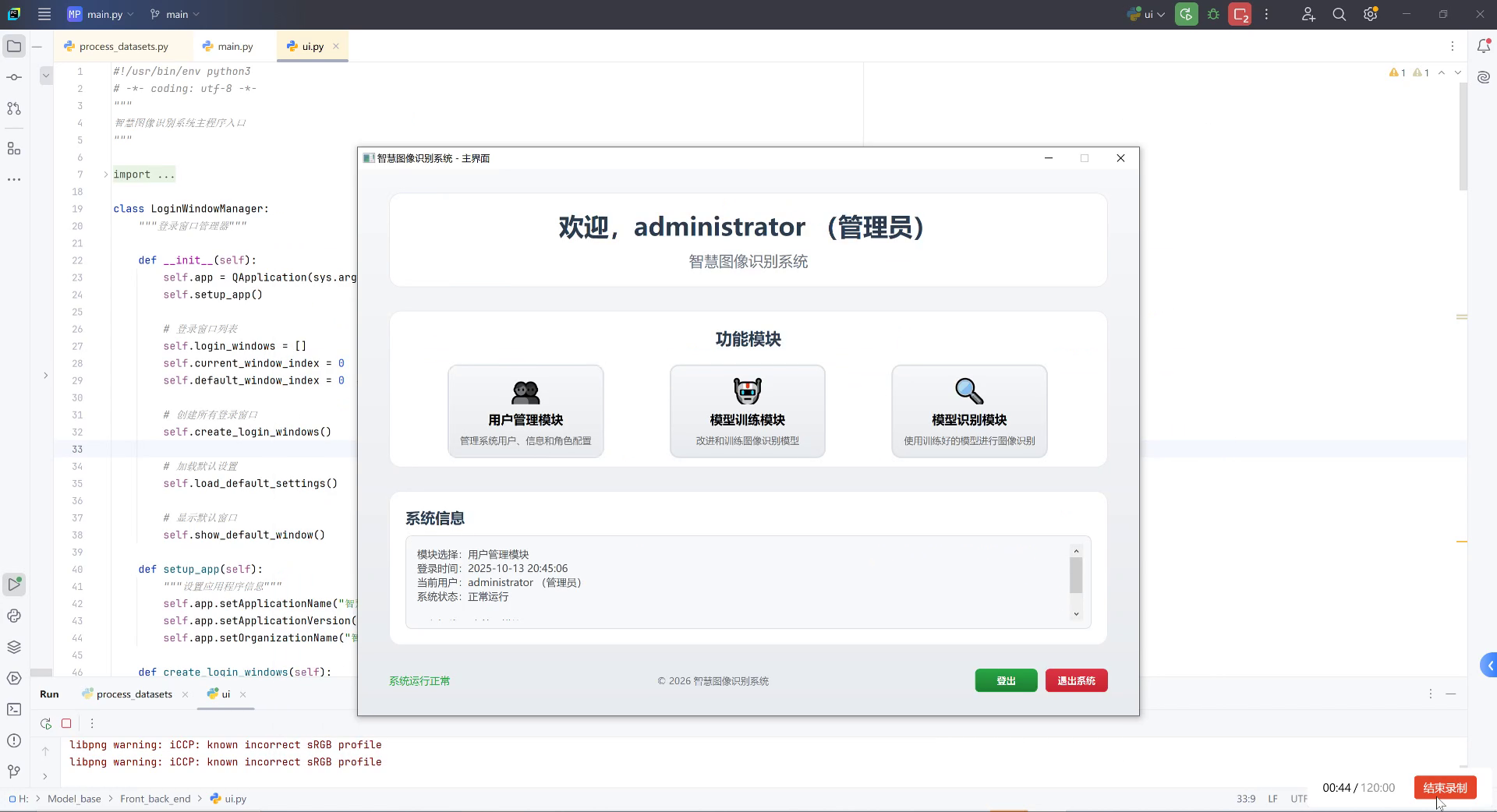Open the Project folder tool window
Screen dimensions: 1497x812
coord(14,46)
